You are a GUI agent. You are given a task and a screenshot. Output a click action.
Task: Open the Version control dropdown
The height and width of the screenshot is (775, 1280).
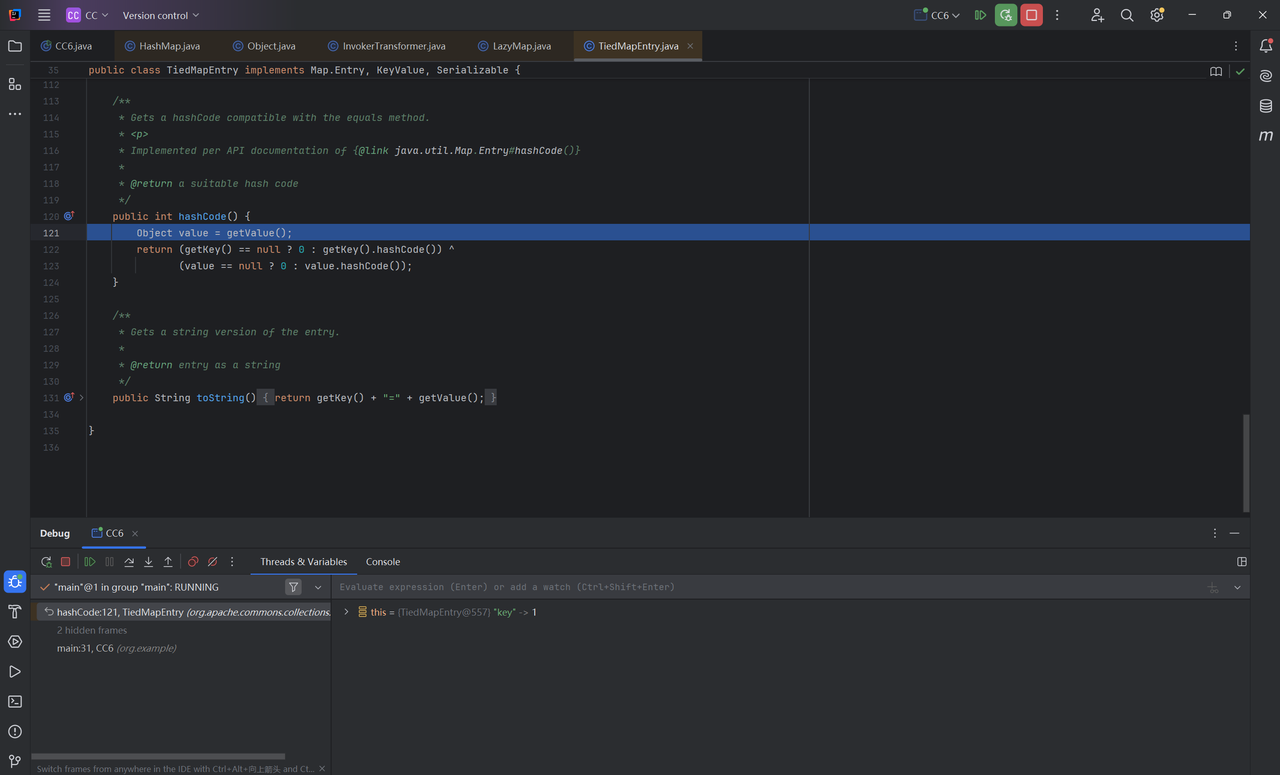(161, 15)
